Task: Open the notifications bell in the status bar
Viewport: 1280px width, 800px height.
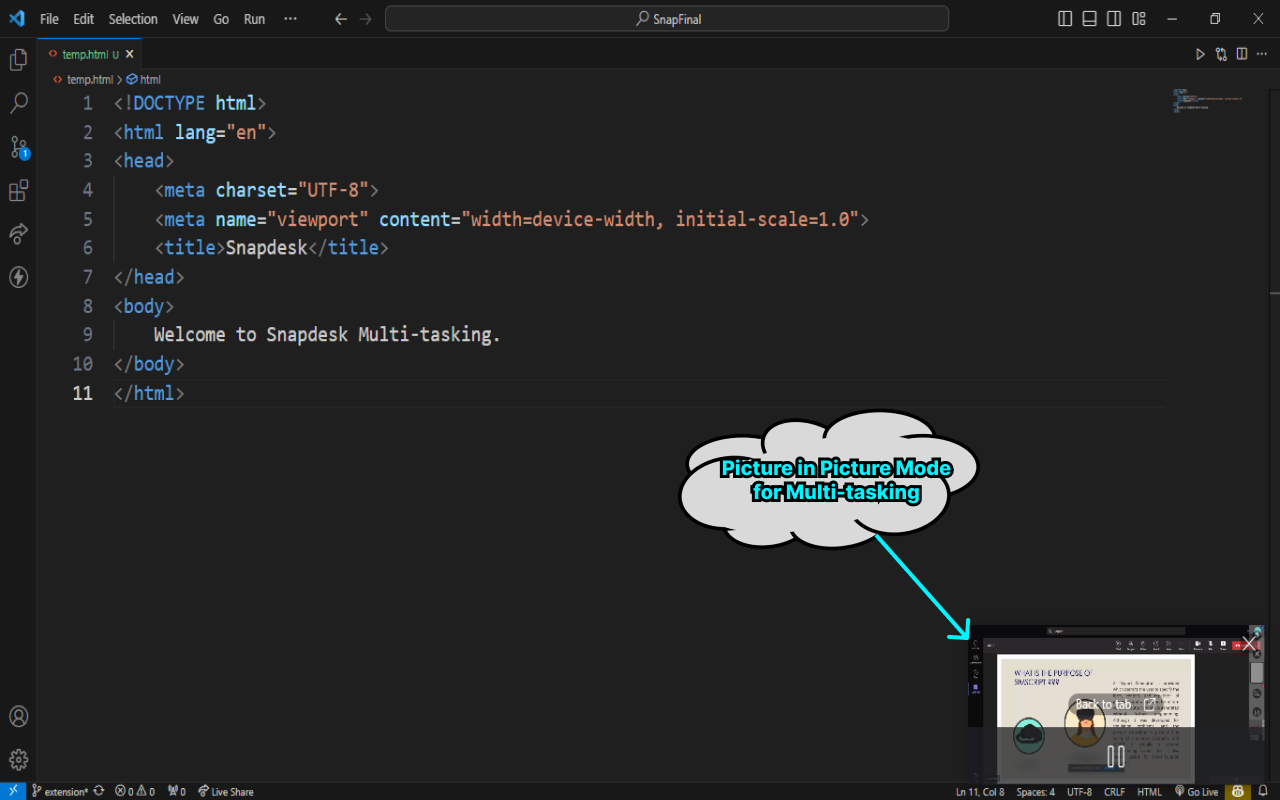Action: 1263,791
